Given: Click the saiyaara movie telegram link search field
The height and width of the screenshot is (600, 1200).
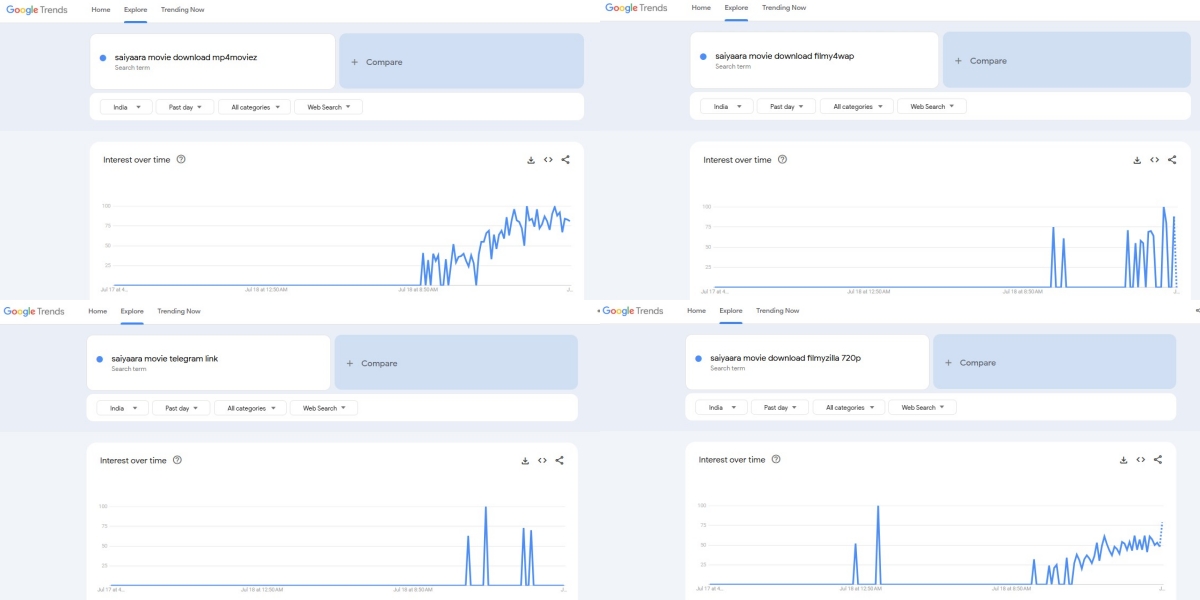Looking at the screenshot, I should pyautogui.click(x=208, y=362).
